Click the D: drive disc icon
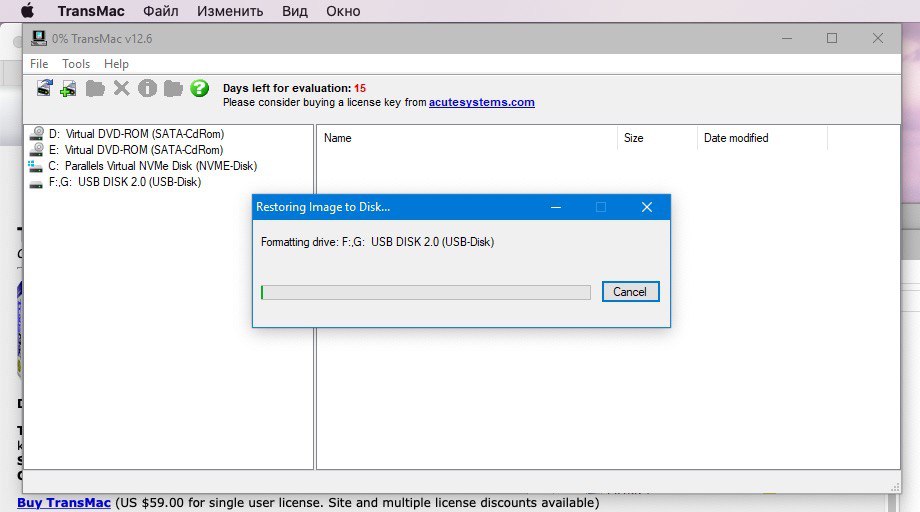Image resolution: width=920 pixels, height=512 pixels. [36, 134]
